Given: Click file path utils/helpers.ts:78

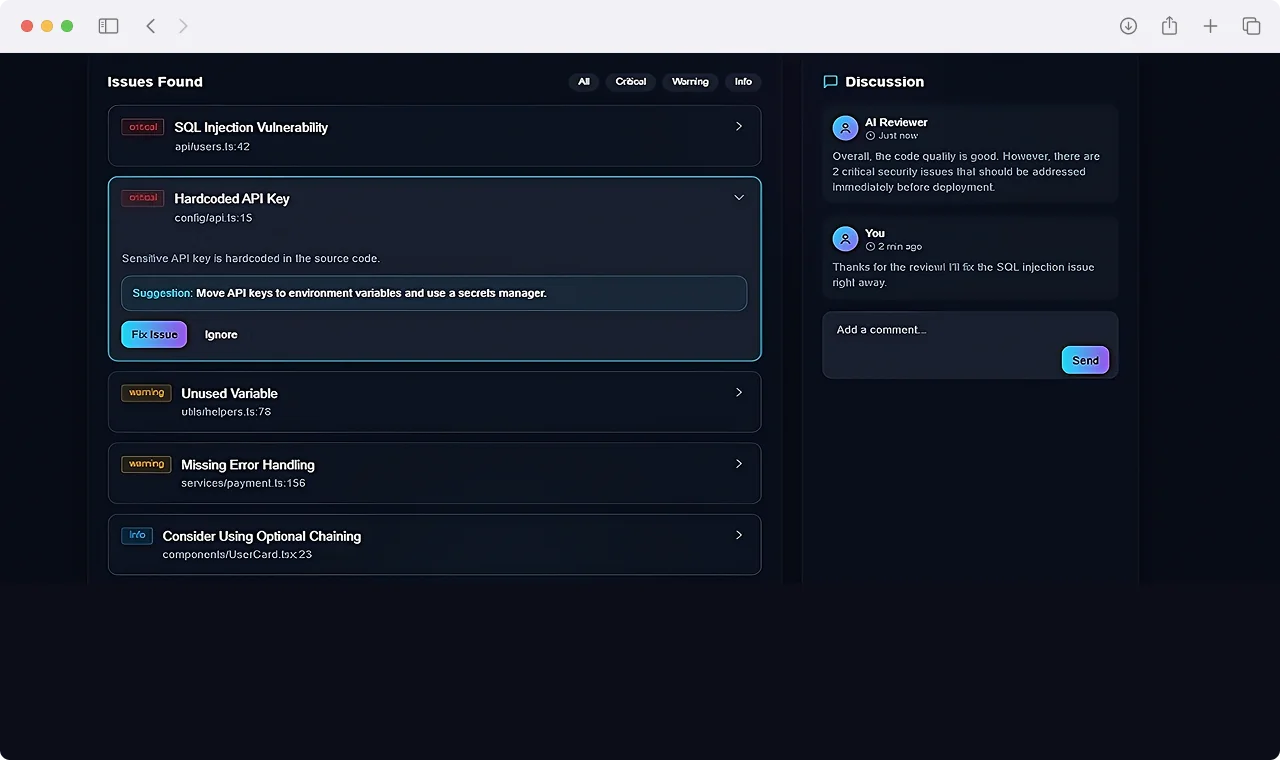Looking at the screenshot, I should pos(226,412).
